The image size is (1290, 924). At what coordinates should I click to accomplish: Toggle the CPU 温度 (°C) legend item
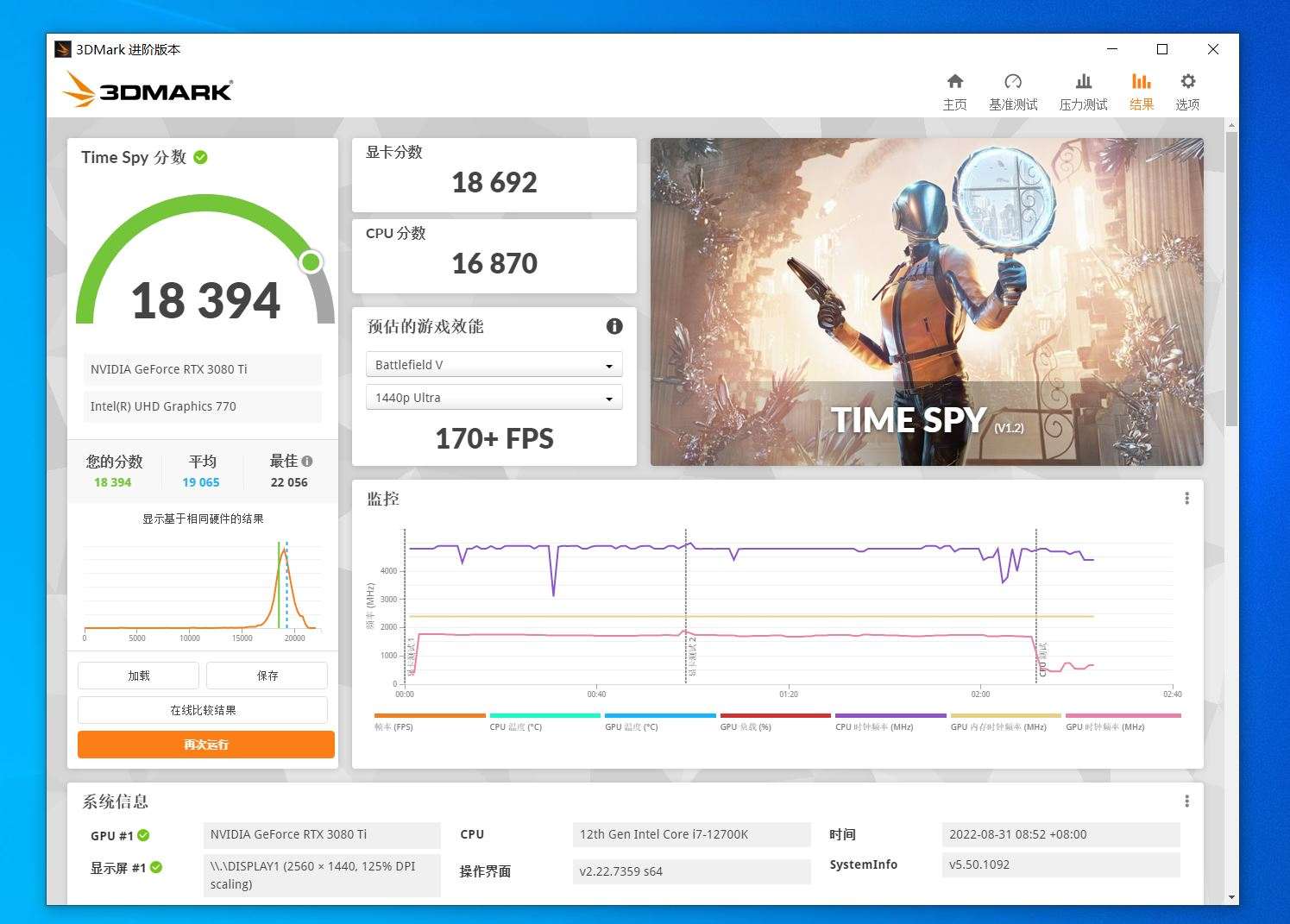click(x=544, y=723)
